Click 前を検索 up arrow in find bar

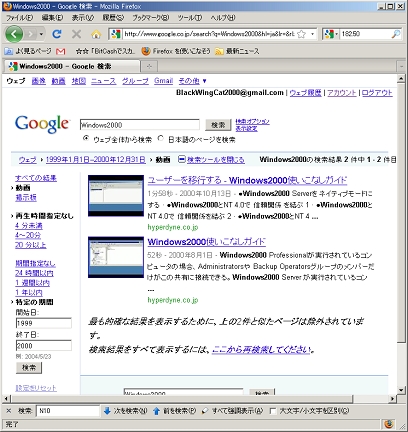coord(174,411)
